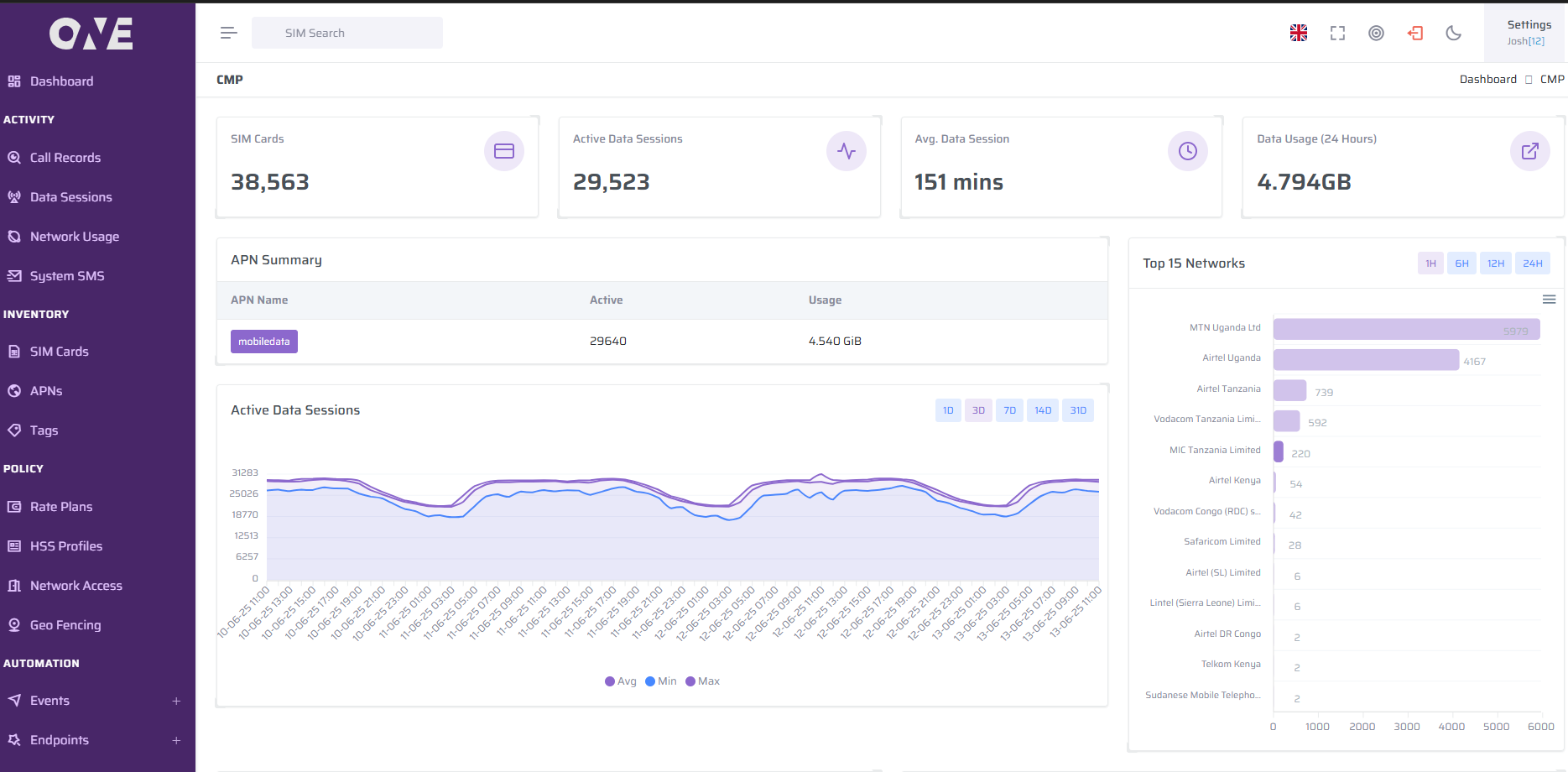
Task: Click the target circle icon in header
Action: click(1376, 33)
